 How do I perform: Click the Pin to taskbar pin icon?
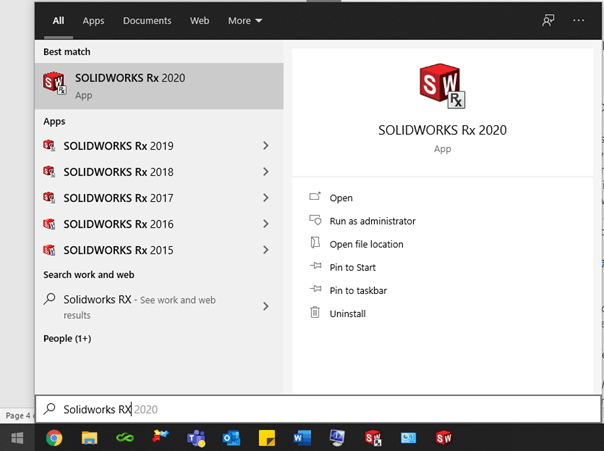pyautogui.click(x=315, y=289)
